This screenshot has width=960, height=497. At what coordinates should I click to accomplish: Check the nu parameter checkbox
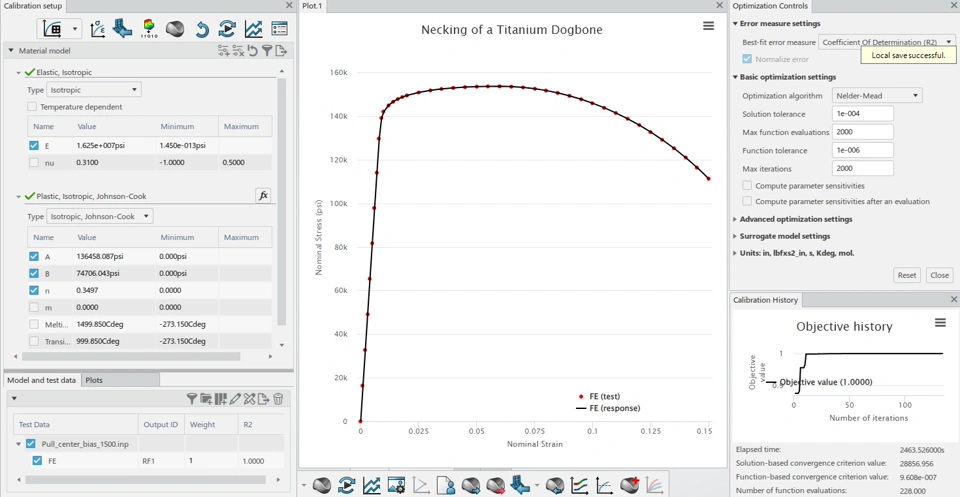[34, 162]
